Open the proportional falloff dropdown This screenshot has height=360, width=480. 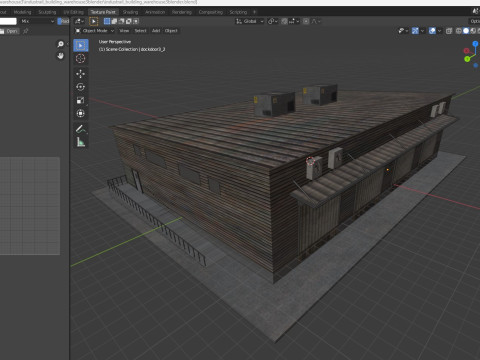316,21
